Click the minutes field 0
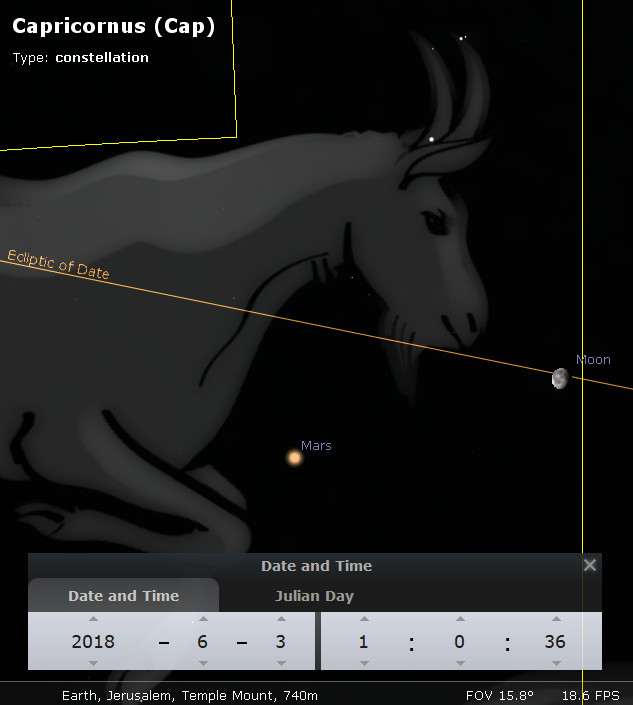This screenshot has height=705, width=633. click(459, 642)
